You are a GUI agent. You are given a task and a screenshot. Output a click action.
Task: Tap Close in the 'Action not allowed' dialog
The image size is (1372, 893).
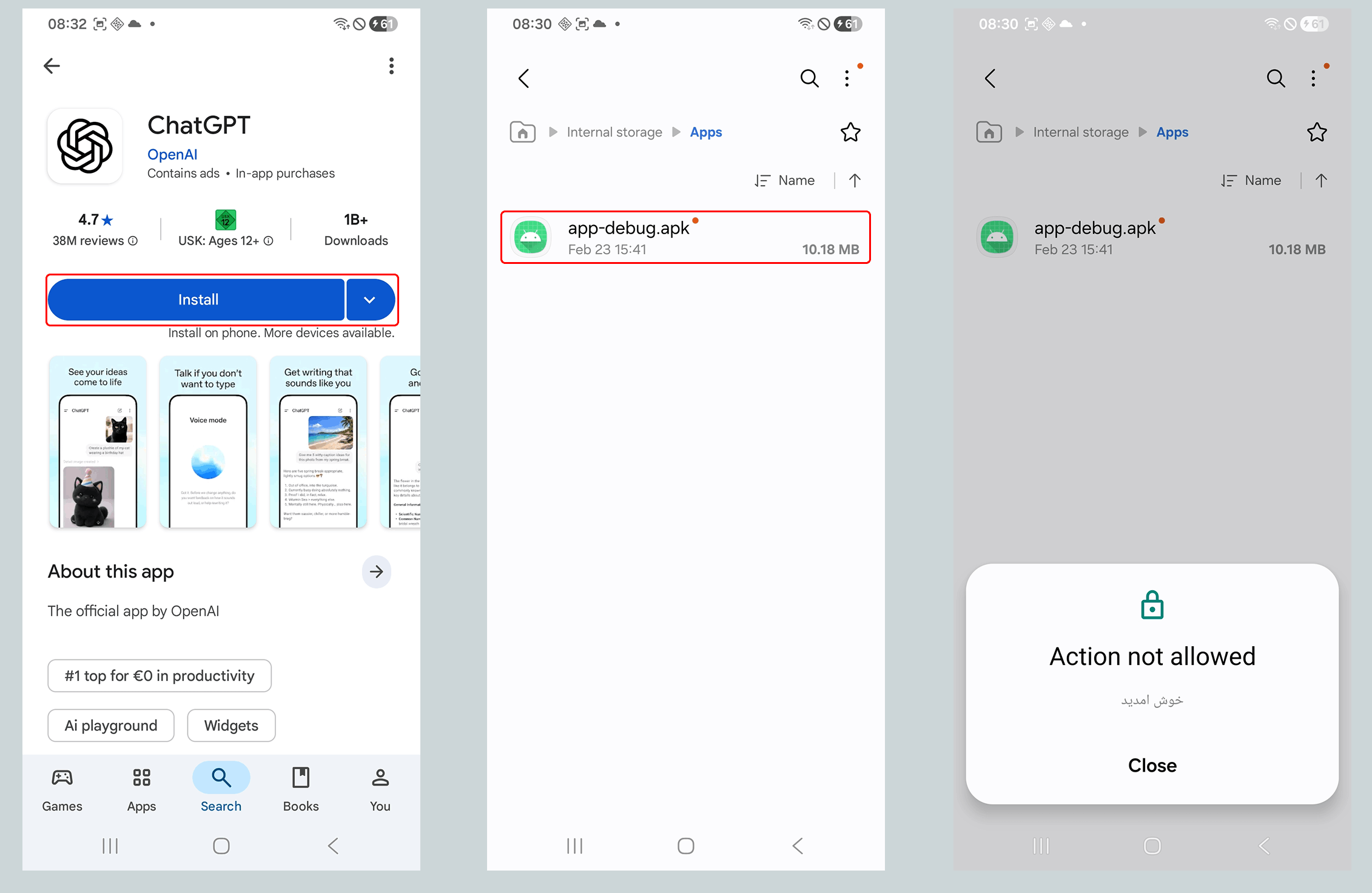click(x=1152, y=766)
